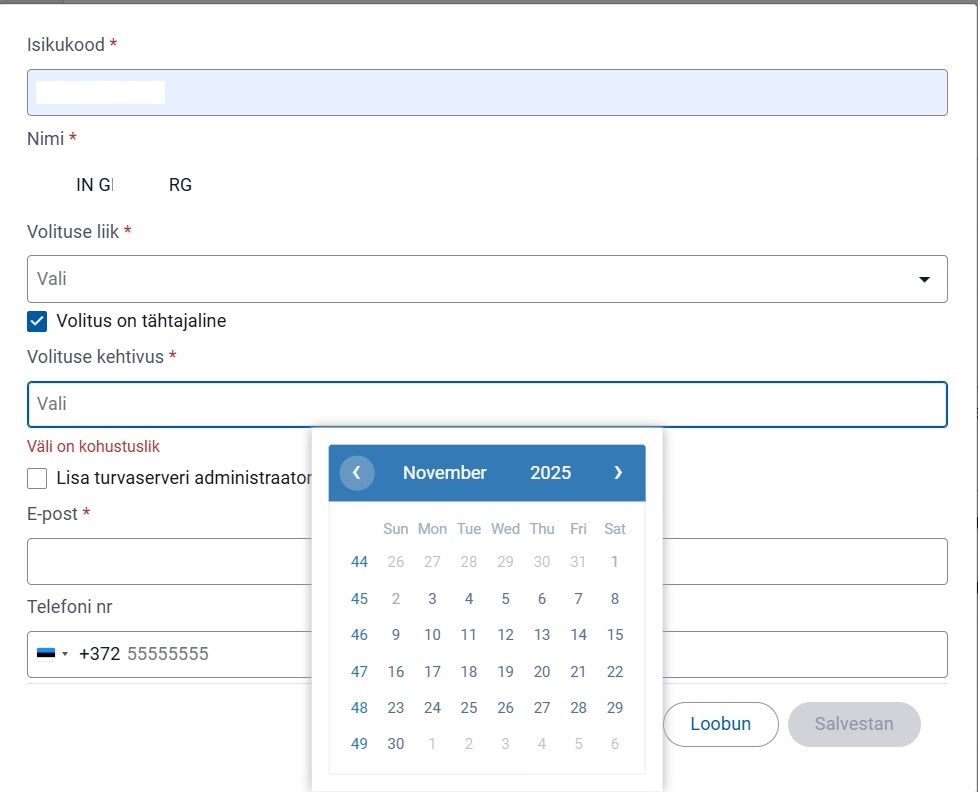The width and height of the screenshot is (978, 792).
Task: Go to next month in calendar
Action: (x=618, y=473)
